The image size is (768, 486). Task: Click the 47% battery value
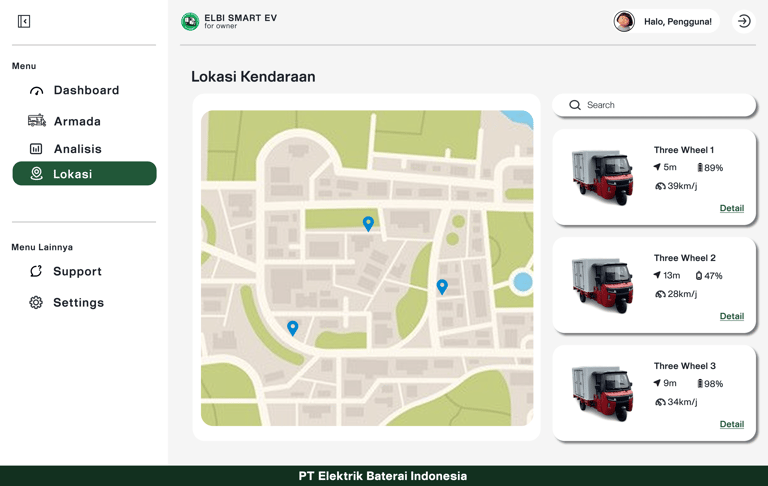(713, 276)
